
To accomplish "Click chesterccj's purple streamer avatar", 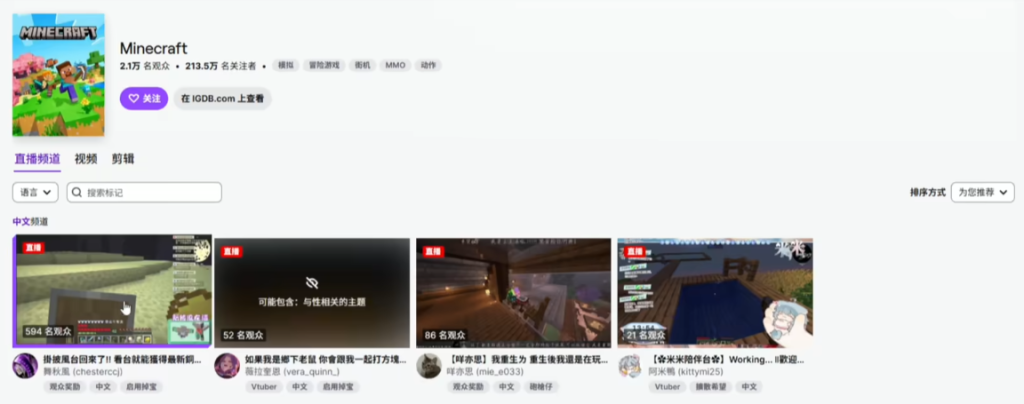I will click(25, 365).
